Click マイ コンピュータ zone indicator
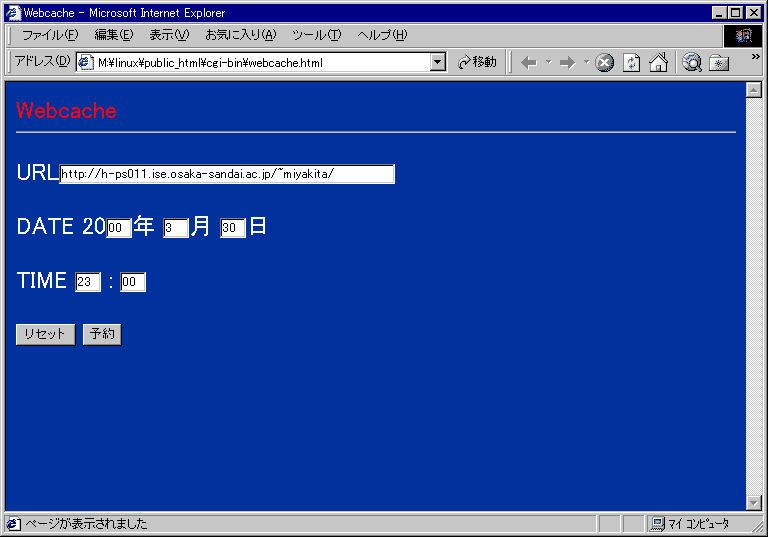Screen dimensions: 768x537 pyautogui.click(x=691, y=524)
